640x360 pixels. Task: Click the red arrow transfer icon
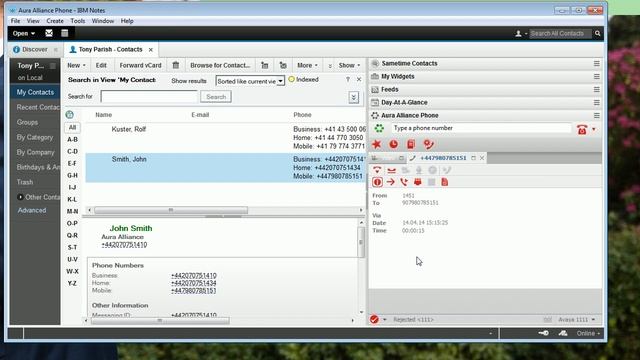point(391,182)
